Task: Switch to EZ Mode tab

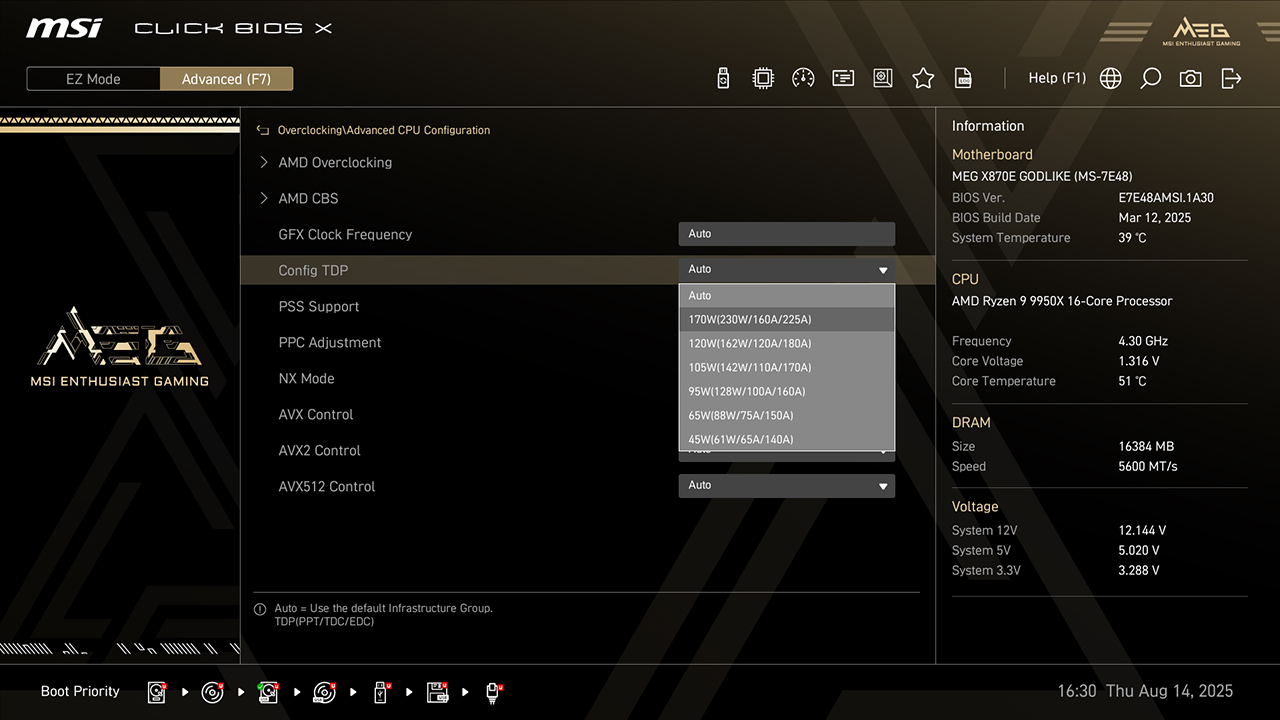Action: [x=93, y=79]
